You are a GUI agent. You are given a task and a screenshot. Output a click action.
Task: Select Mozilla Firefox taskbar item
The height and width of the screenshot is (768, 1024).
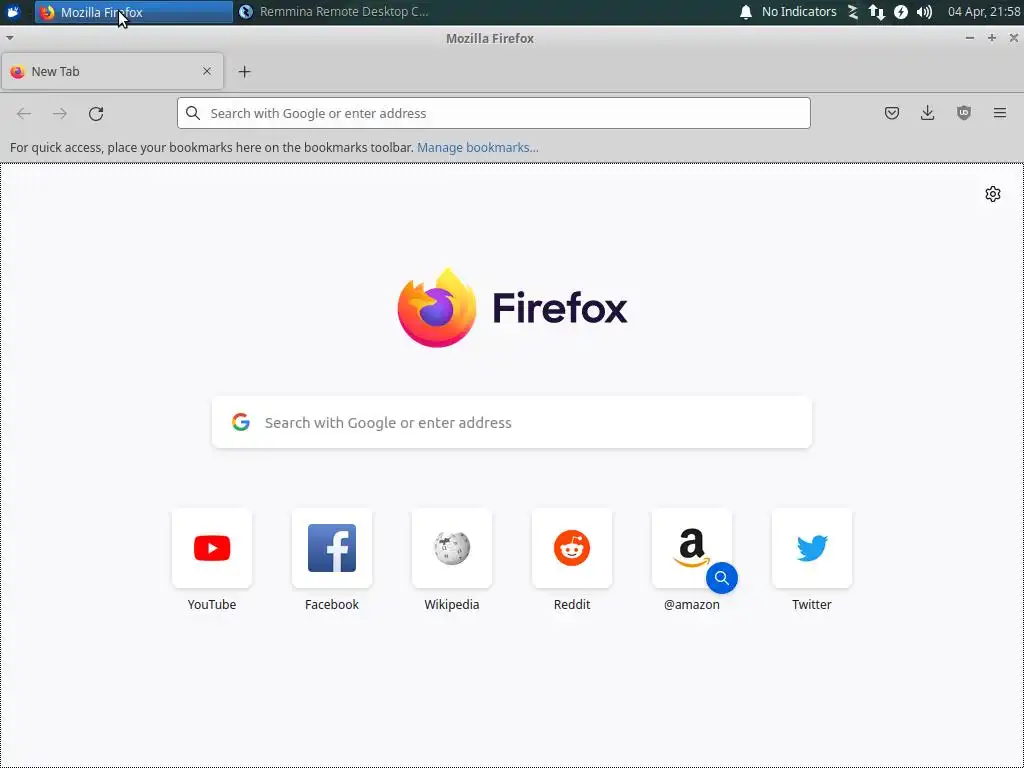(134, 12)
